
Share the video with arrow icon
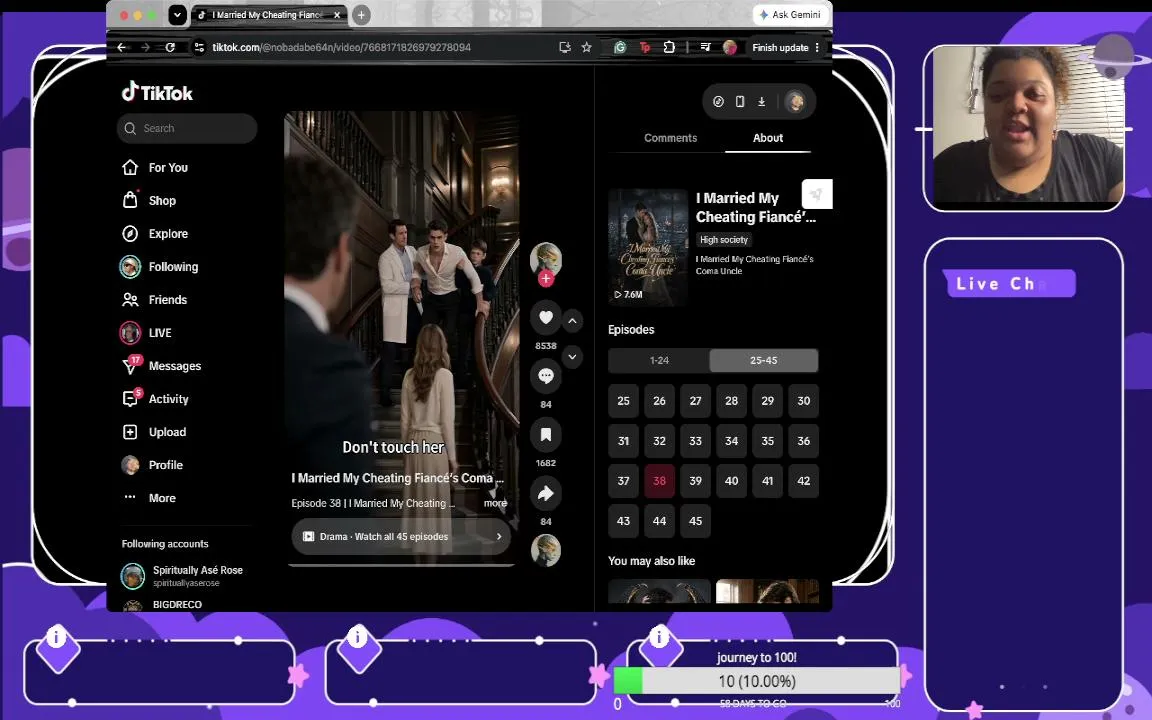tap(546, 494)
